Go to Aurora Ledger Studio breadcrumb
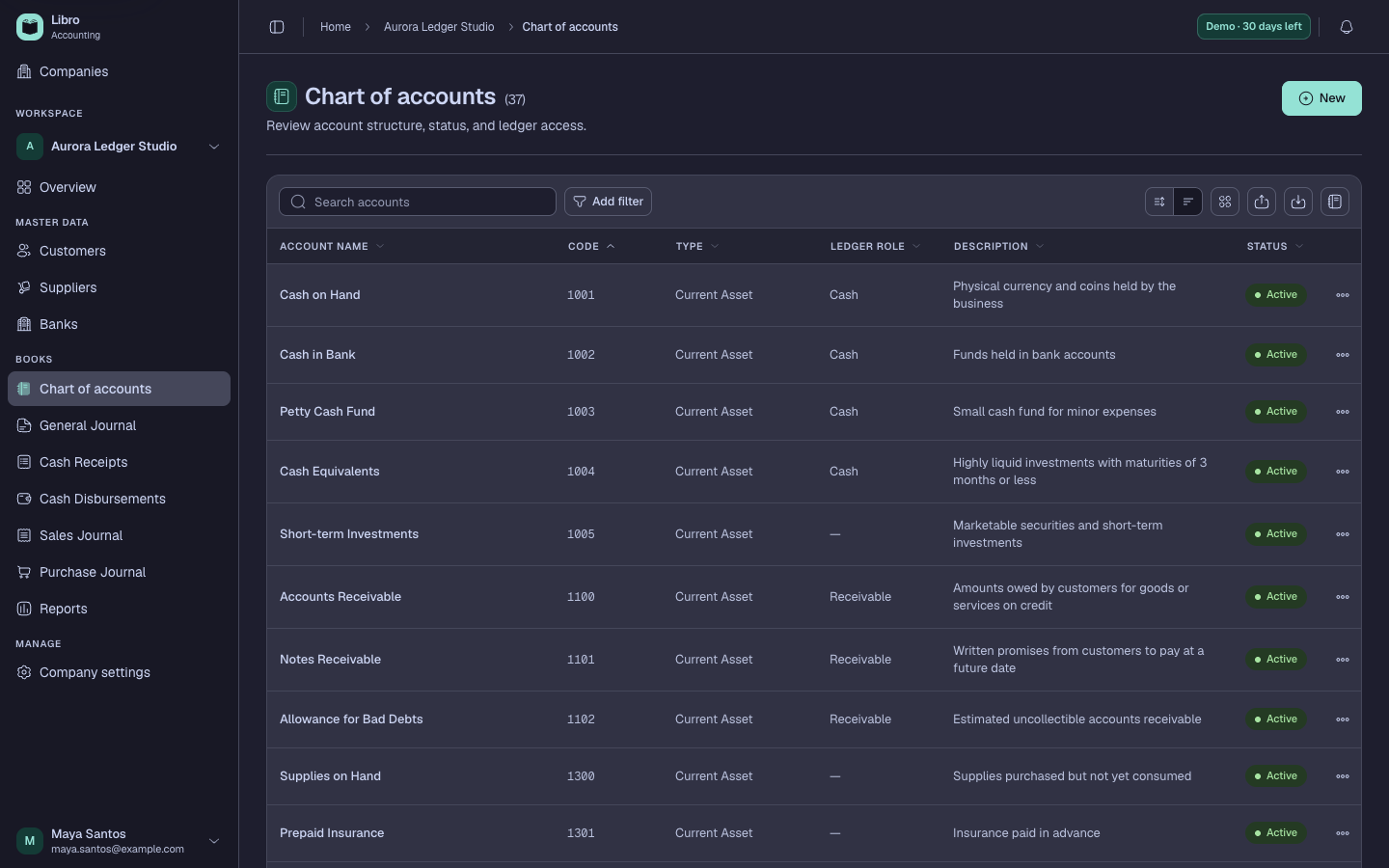1389x868 pixels. coord(439,27)
